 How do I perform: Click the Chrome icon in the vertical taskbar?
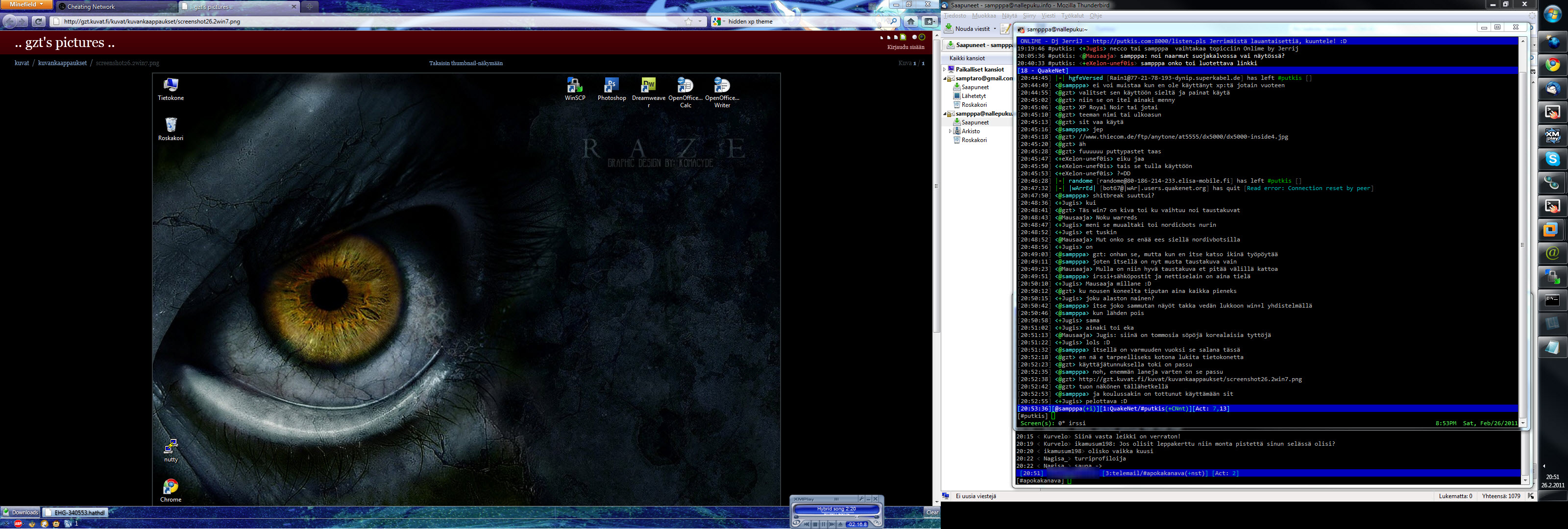point(1552,65)
